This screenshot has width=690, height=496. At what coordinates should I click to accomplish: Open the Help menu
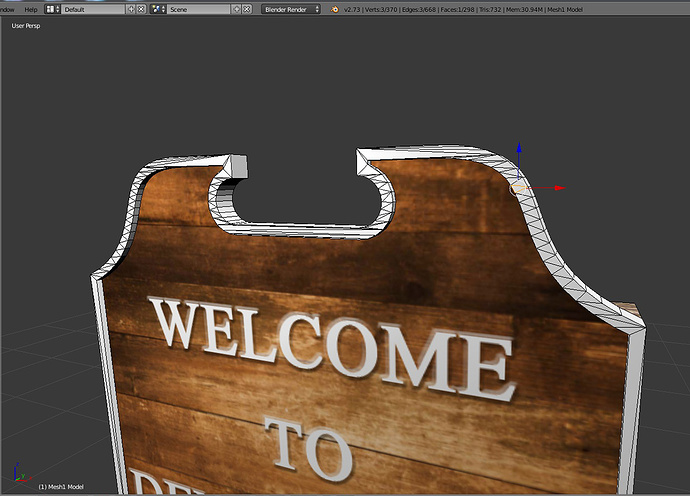[x=31, y=9]
